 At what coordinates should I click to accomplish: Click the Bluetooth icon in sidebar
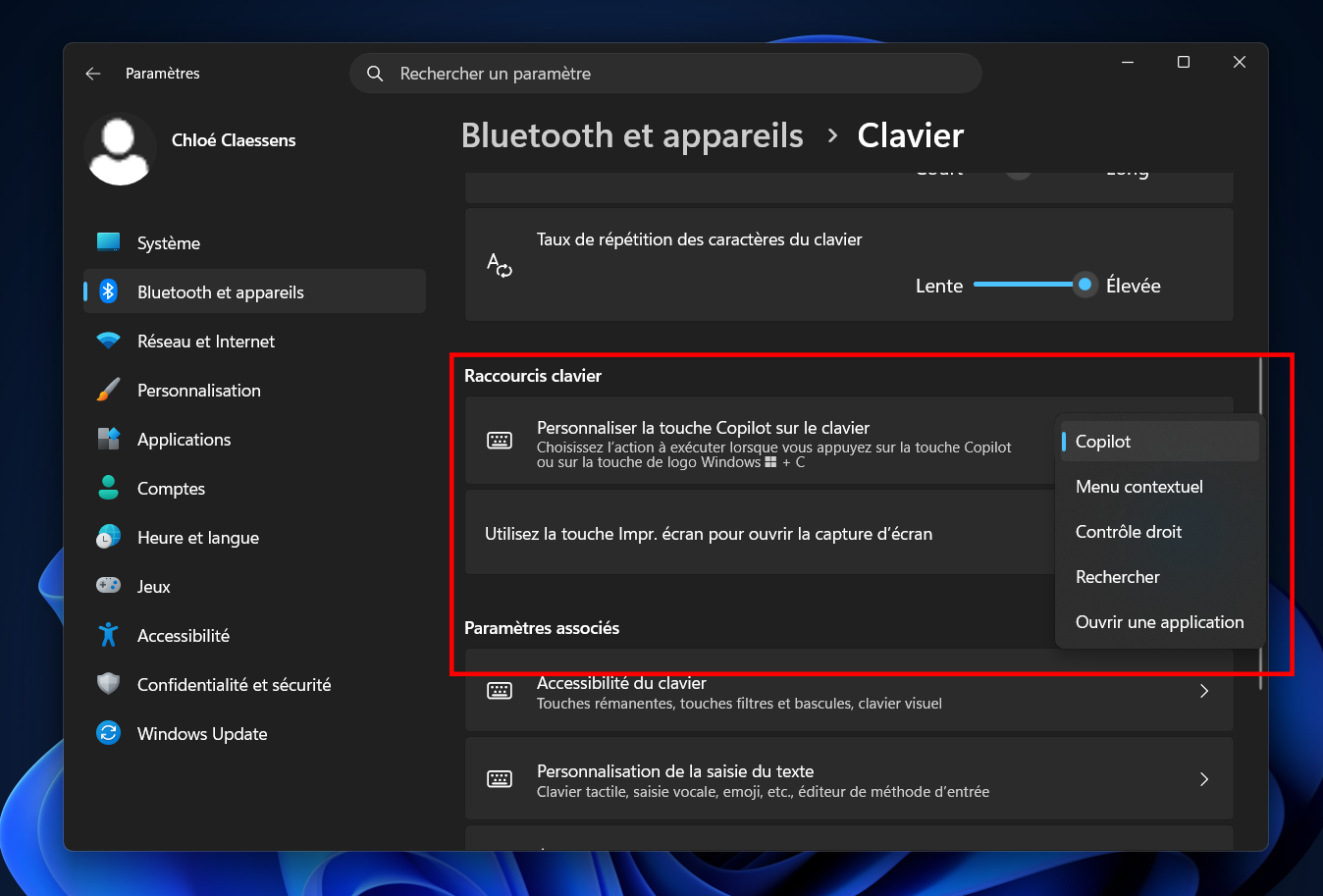(x=109, y=291)
